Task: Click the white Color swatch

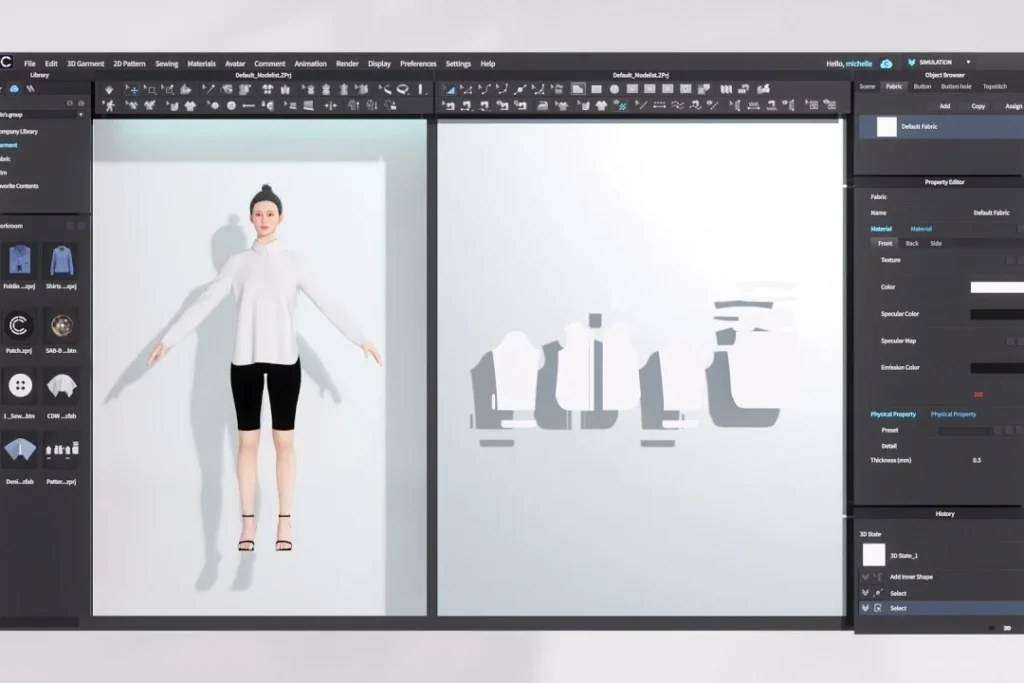Action: 996,287
